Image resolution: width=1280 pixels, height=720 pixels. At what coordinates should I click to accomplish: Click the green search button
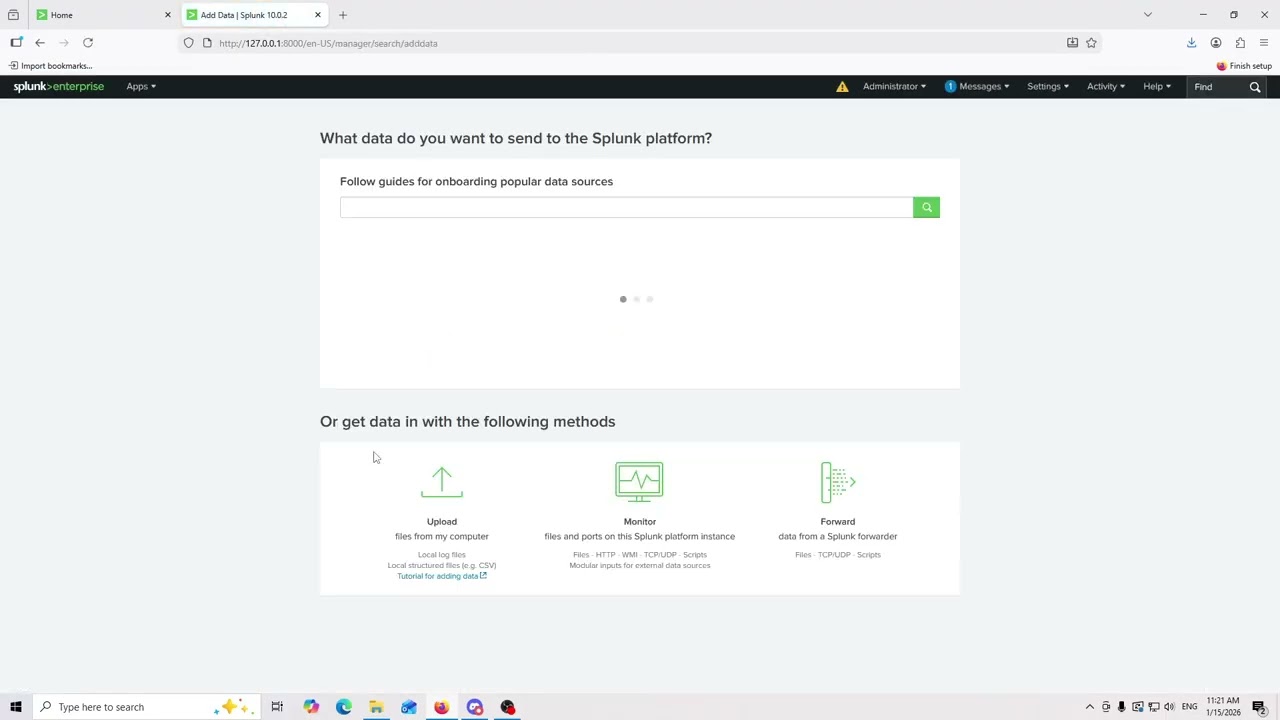click(x=926, y=207)
